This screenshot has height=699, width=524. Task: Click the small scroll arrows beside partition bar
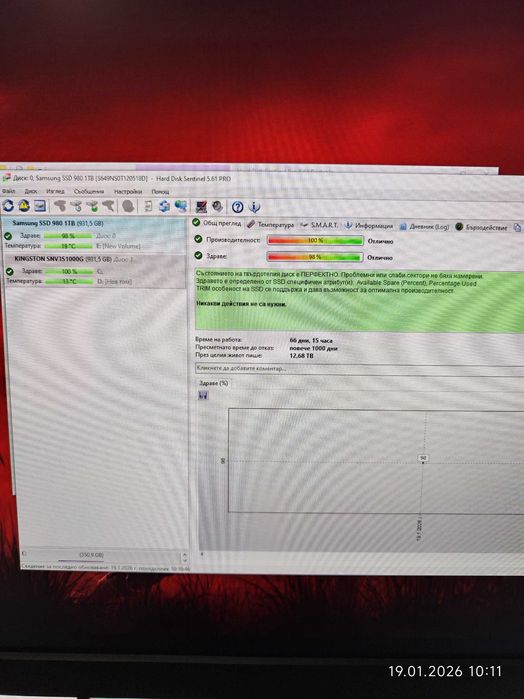click(x=184, y=558)
